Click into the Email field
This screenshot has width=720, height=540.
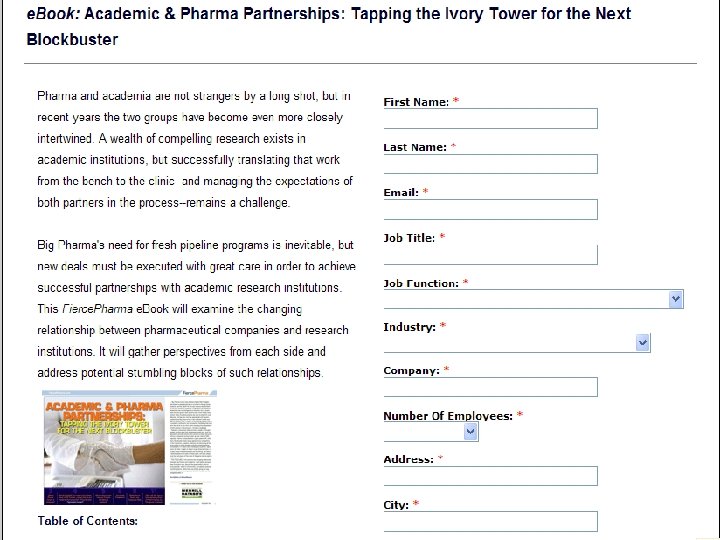[x=490, y=209]
